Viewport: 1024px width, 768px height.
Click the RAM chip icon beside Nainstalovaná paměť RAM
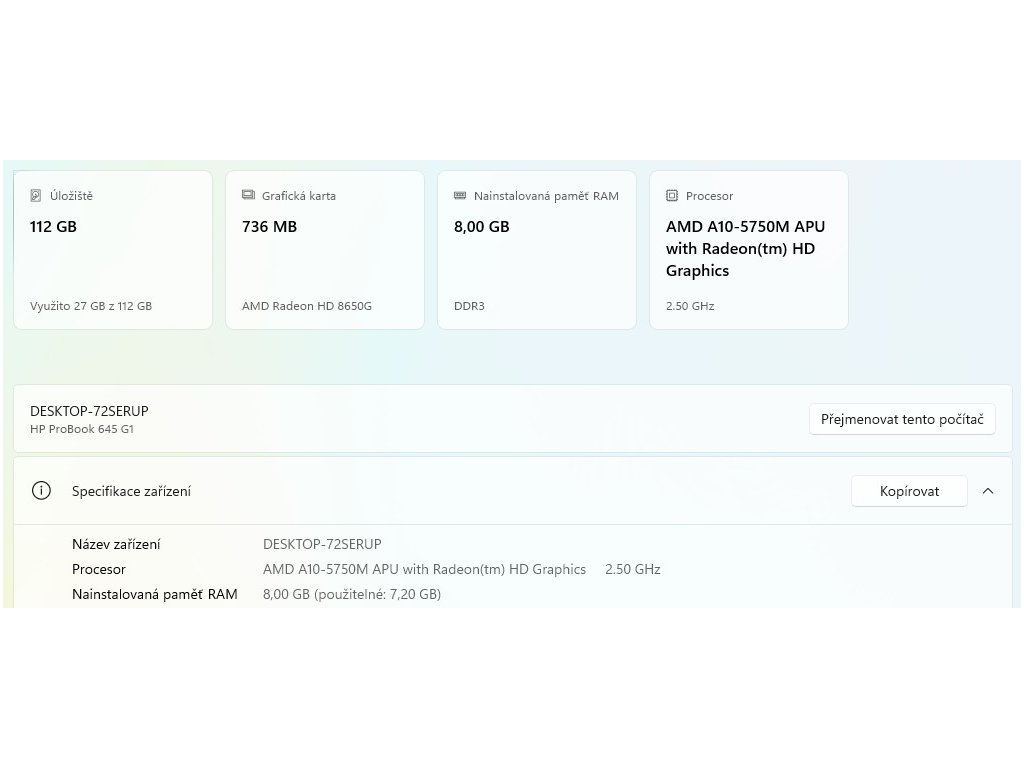[x=460, y=195]
